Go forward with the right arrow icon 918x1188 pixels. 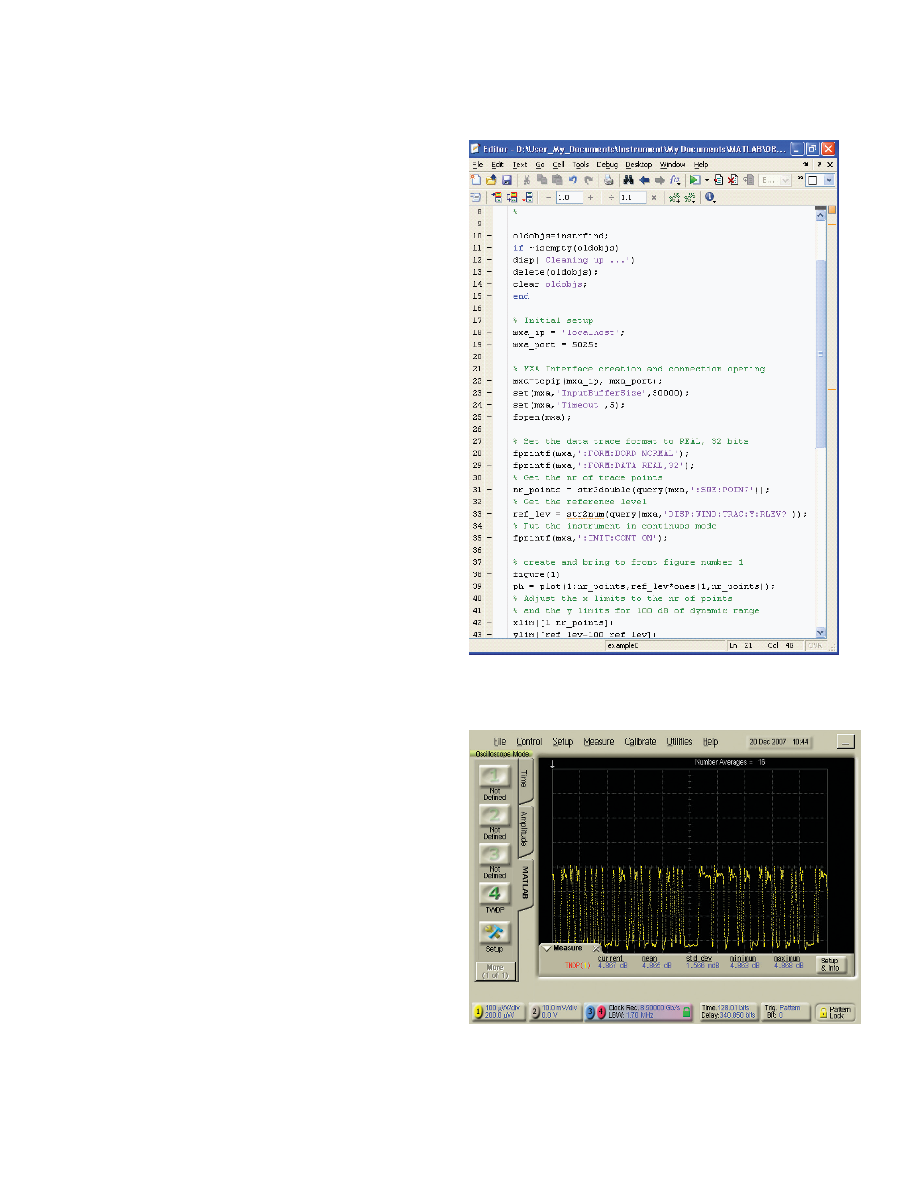click(659, 180)
